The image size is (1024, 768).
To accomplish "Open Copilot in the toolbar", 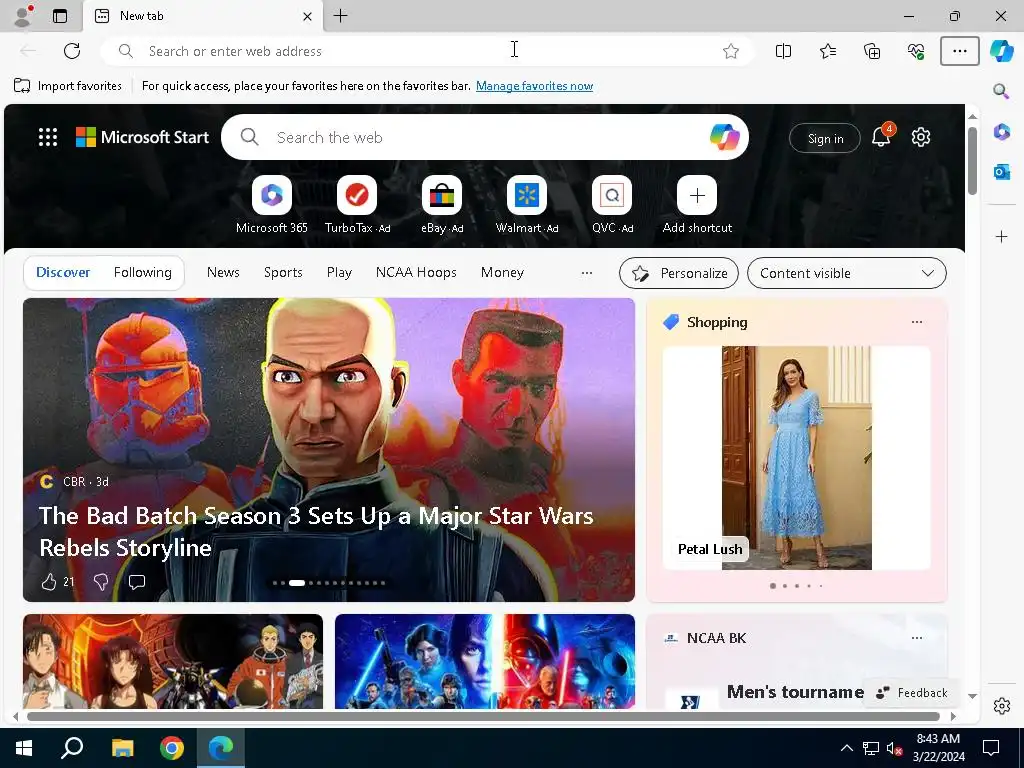I will tap(1001, 51).
